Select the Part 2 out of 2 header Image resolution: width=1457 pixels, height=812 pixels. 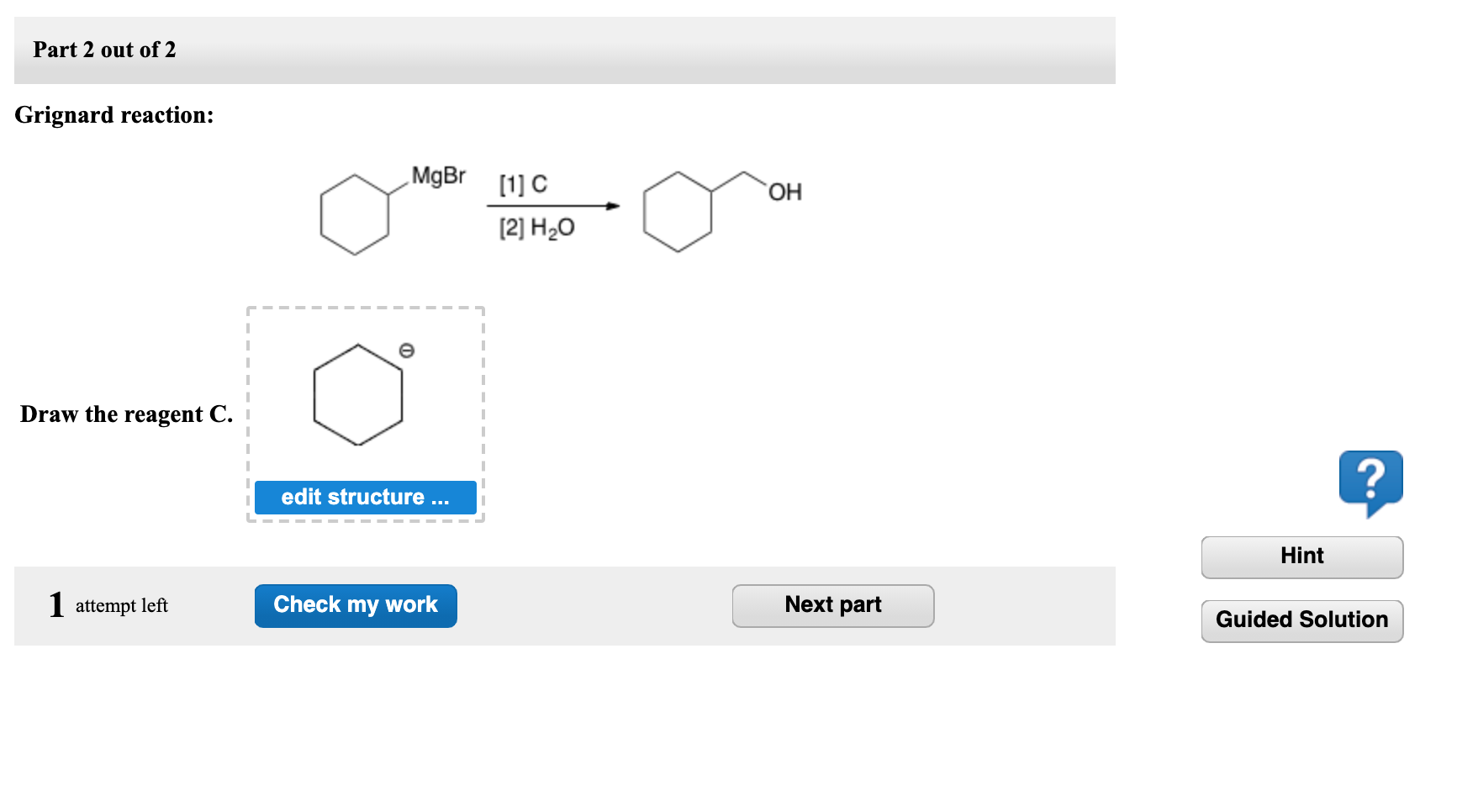coord(104,50)
